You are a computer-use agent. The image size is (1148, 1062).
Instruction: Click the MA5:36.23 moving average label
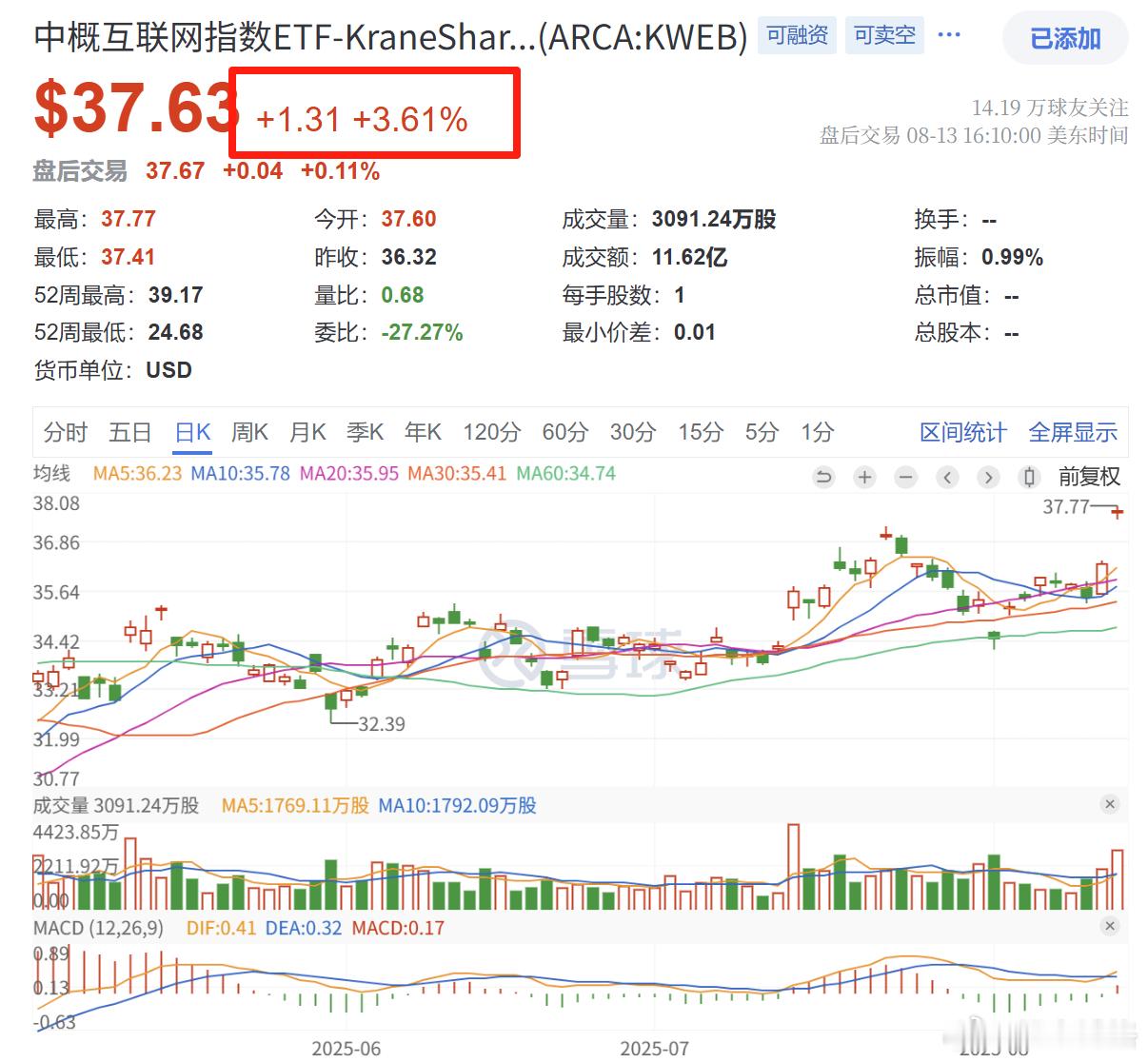click(x=137, y=473)
